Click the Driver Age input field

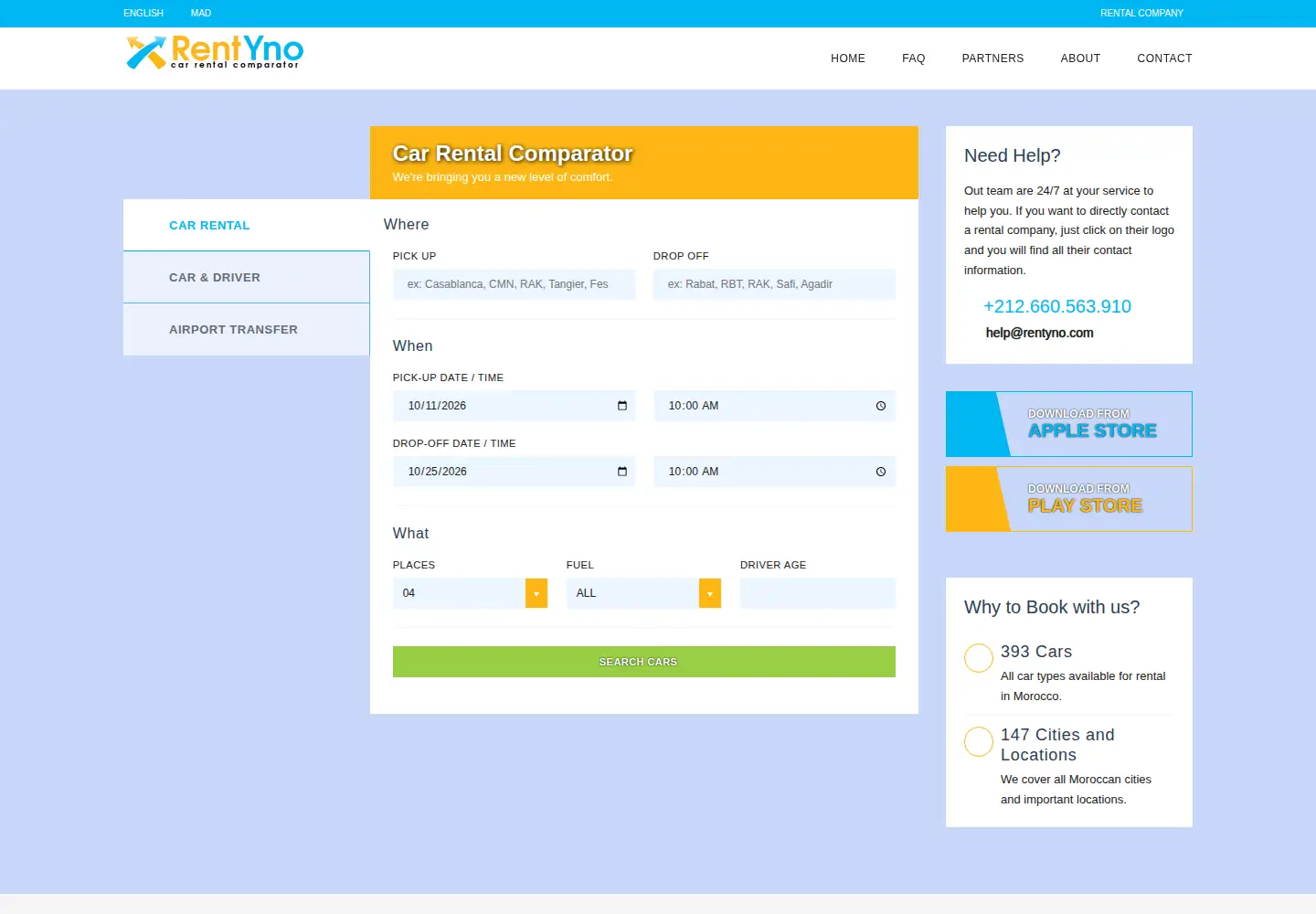click(818, 593)
